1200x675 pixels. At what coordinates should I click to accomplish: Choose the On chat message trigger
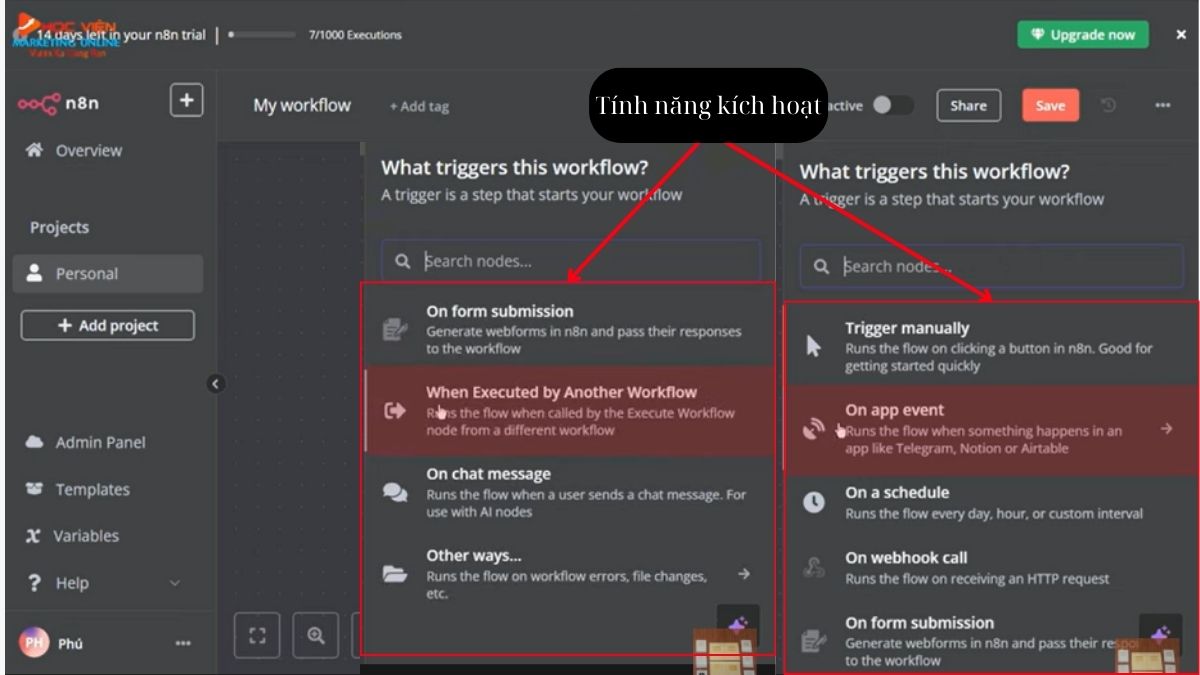coord(570,492)
